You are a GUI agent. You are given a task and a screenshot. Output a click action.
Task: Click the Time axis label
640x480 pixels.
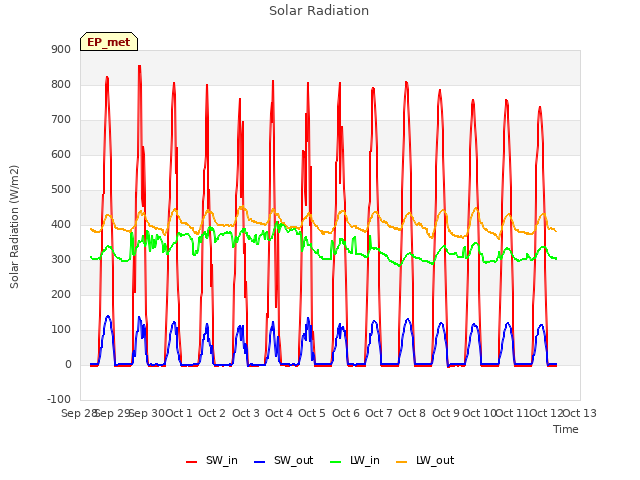(566, 429)
